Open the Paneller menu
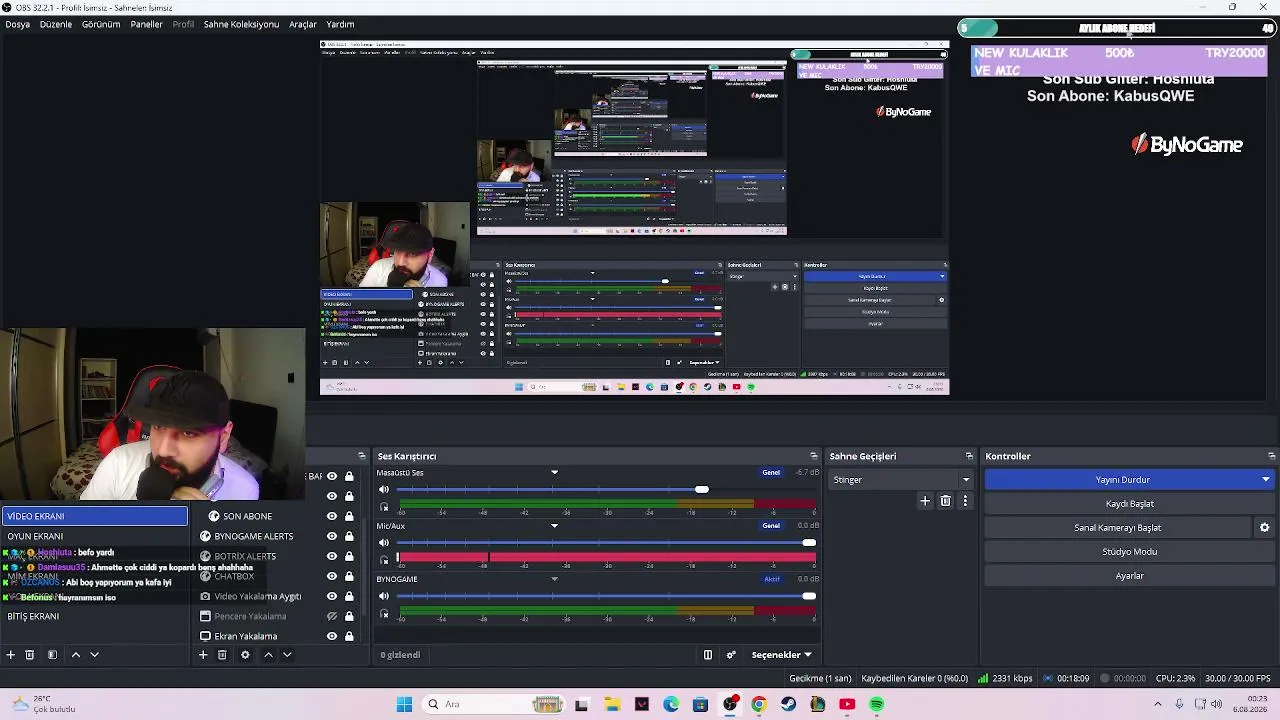Viewport: 1280px width, 720px height. [x=146, y=24]
